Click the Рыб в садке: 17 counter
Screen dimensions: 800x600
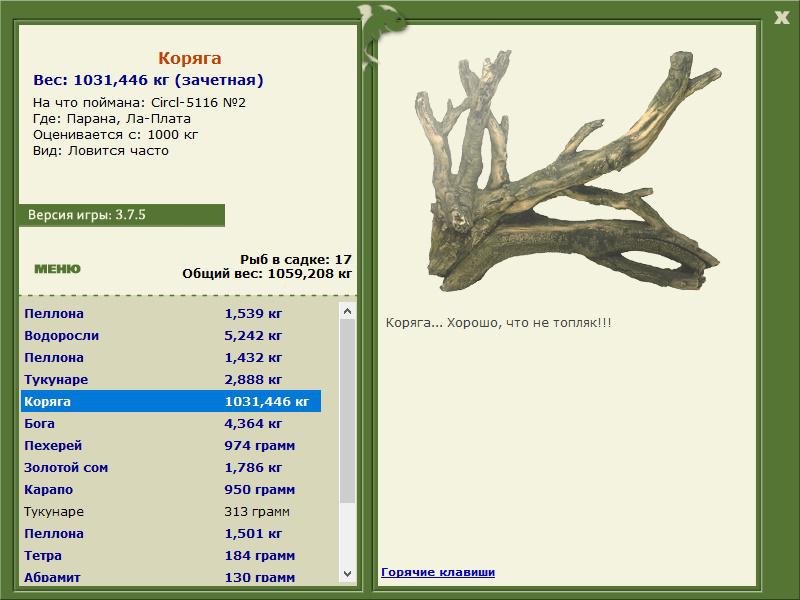pyautogui.click(x=296, y=260)
